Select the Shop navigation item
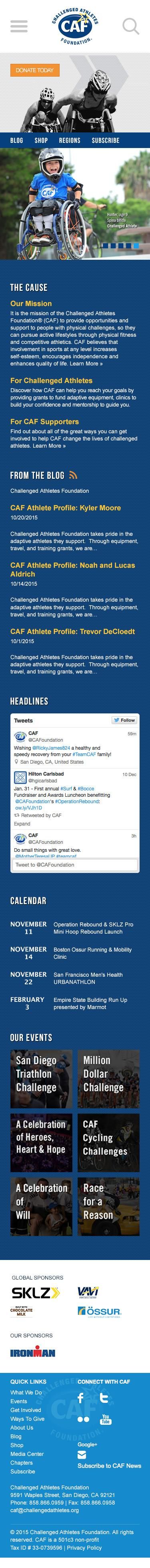 point(41,140)
